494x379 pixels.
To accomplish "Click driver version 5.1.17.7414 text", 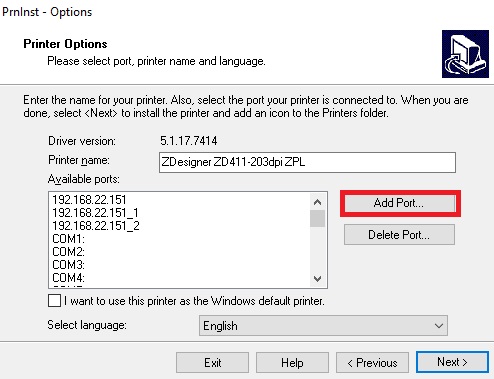I will (x=189, y=141).
